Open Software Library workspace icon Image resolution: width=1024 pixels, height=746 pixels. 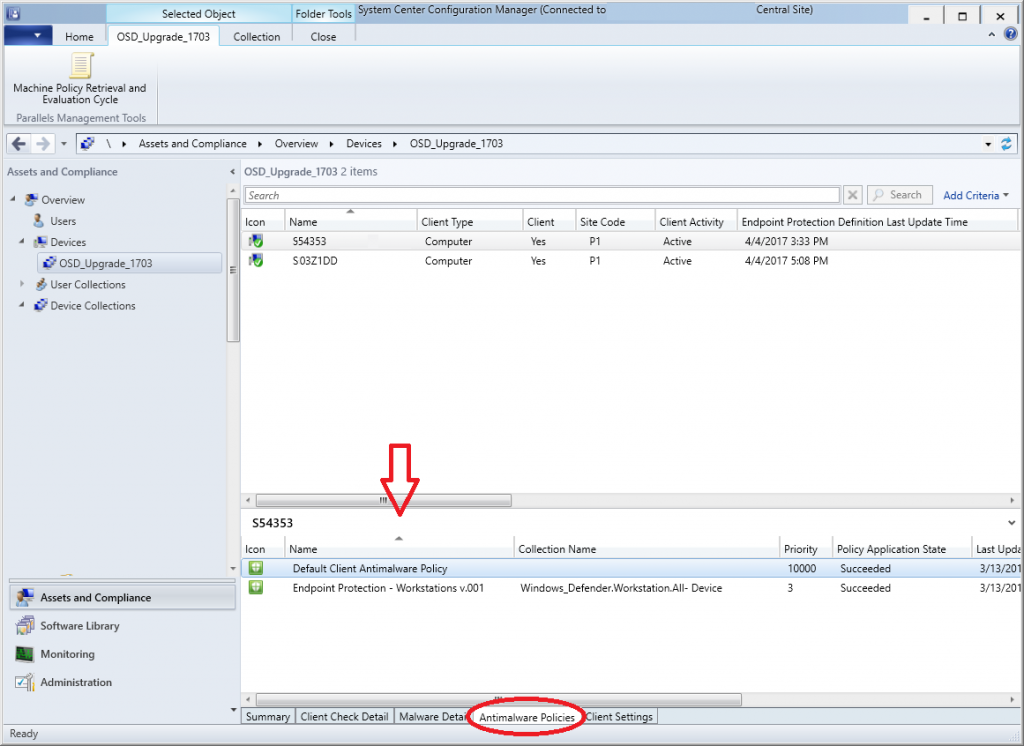click(25, 625)
